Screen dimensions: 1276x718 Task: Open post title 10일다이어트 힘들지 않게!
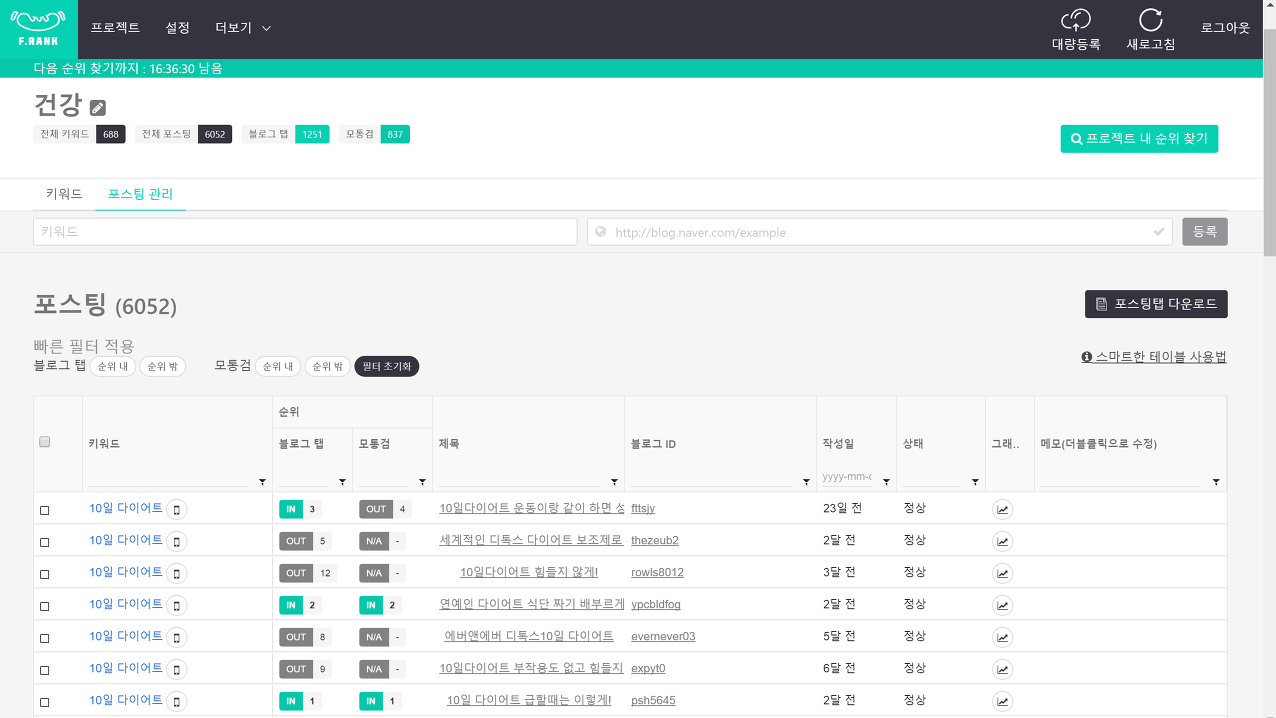(529, 573)
